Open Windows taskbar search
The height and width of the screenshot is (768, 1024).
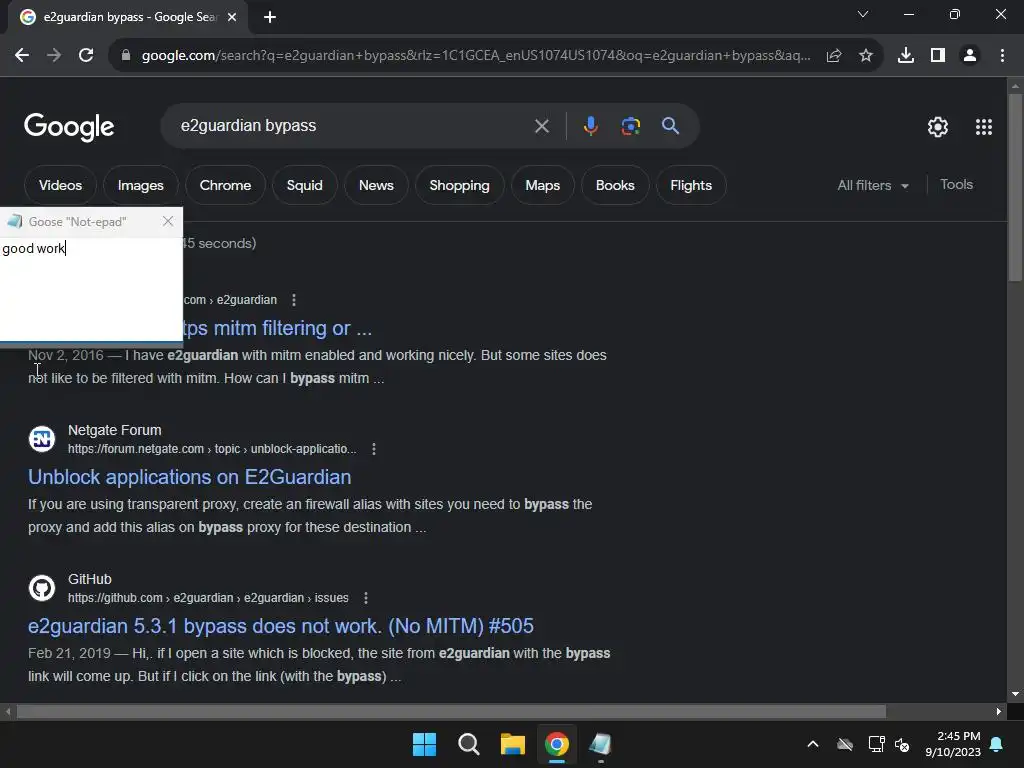tap(468, 744)
